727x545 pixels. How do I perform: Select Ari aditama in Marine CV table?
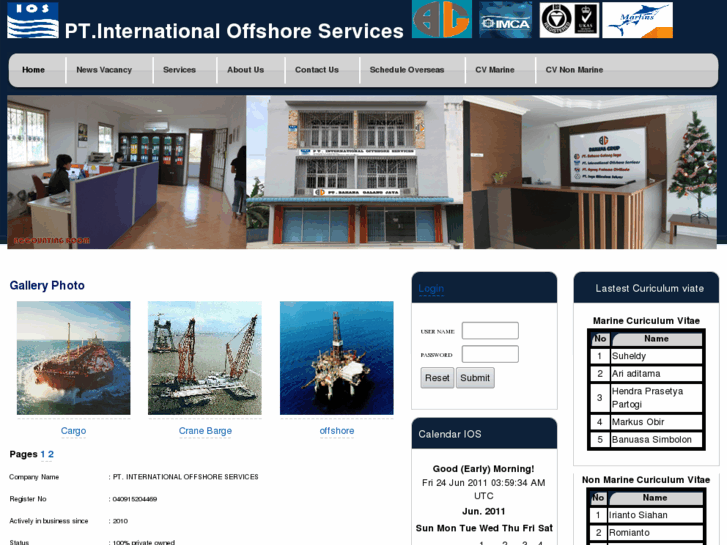[636, 374]
